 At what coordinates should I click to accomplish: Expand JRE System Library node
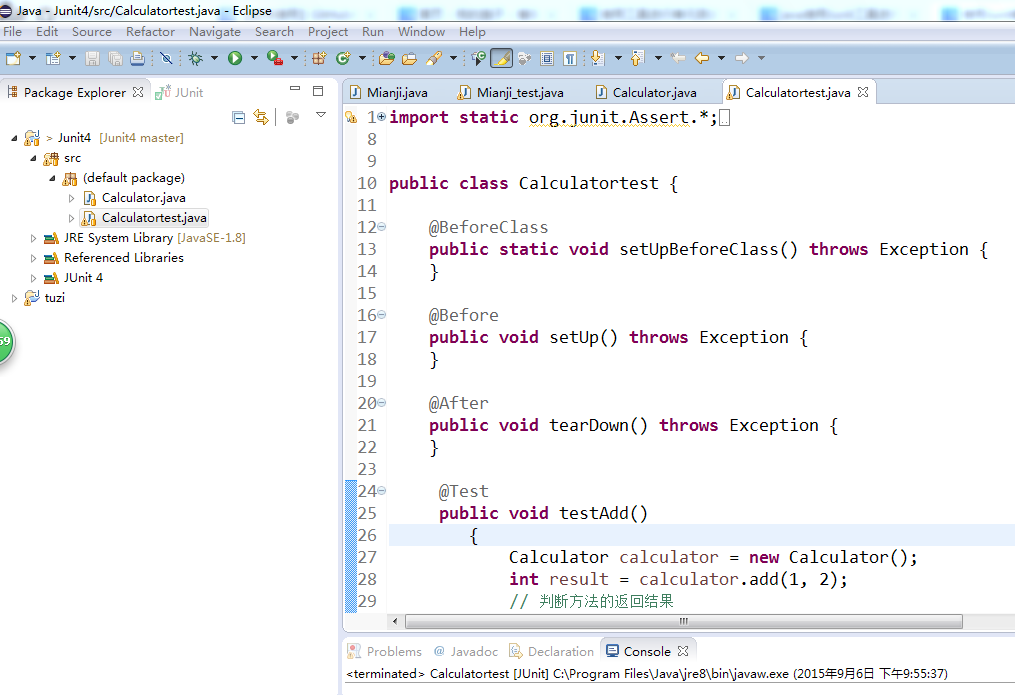pyautogui.click(x=34, y=238)
